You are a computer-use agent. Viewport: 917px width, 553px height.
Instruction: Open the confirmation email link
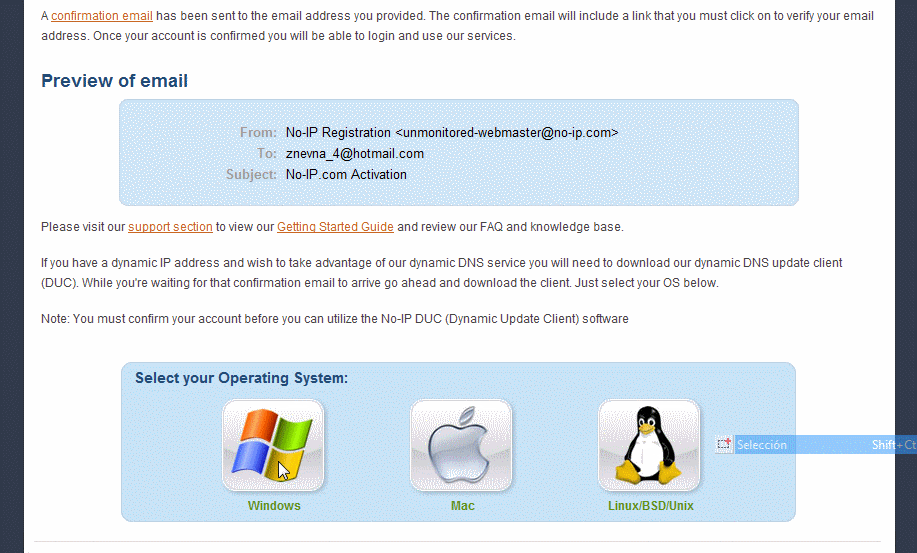pyautogui.click(x=102, y=16)
